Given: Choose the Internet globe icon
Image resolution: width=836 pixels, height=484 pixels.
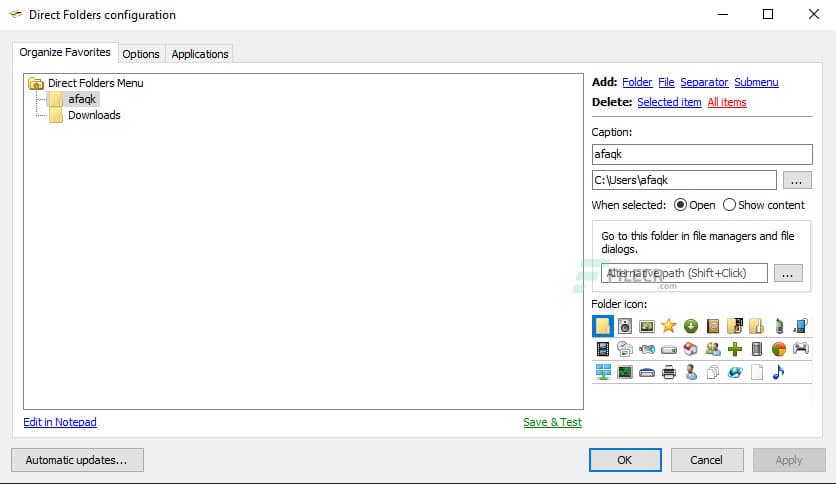Looking at the screenshot, I should (x=735, y=372).
